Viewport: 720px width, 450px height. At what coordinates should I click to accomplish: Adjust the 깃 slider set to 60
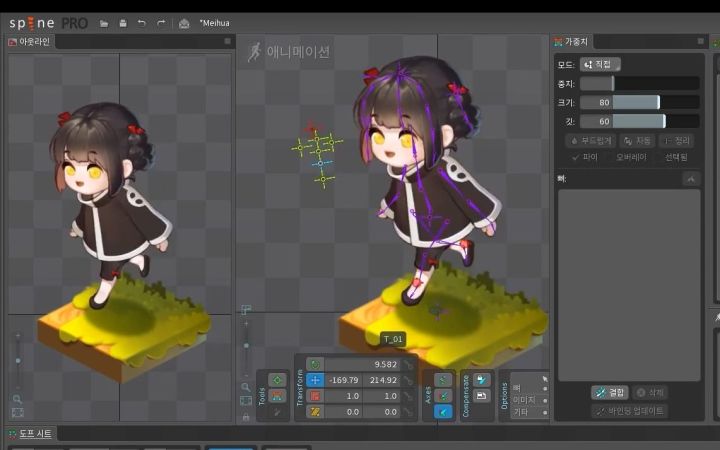click(x=640, y=121)
